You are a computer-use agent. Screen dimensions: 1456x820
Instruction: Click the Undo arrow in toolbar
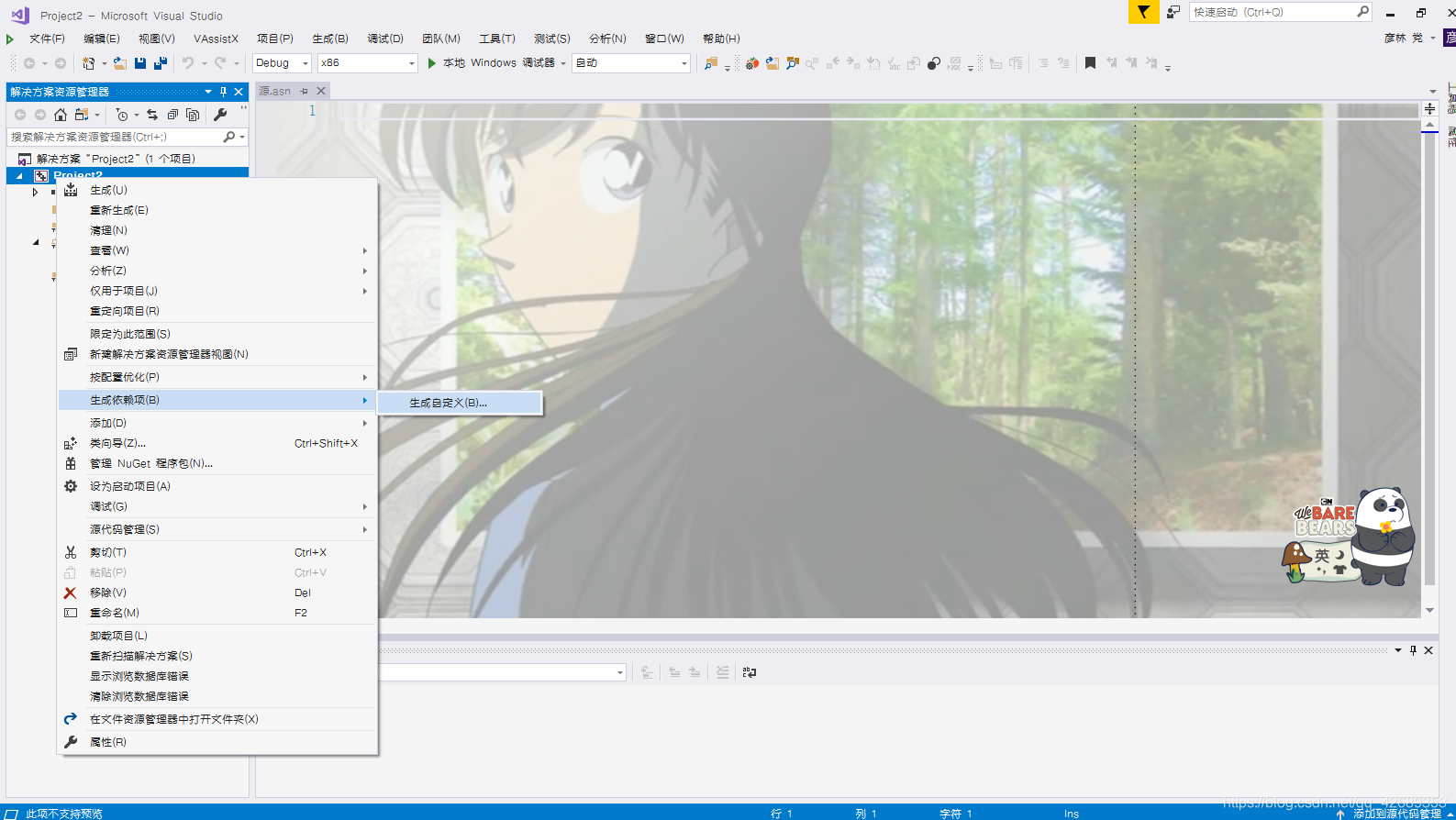click(x=188, y=63)
